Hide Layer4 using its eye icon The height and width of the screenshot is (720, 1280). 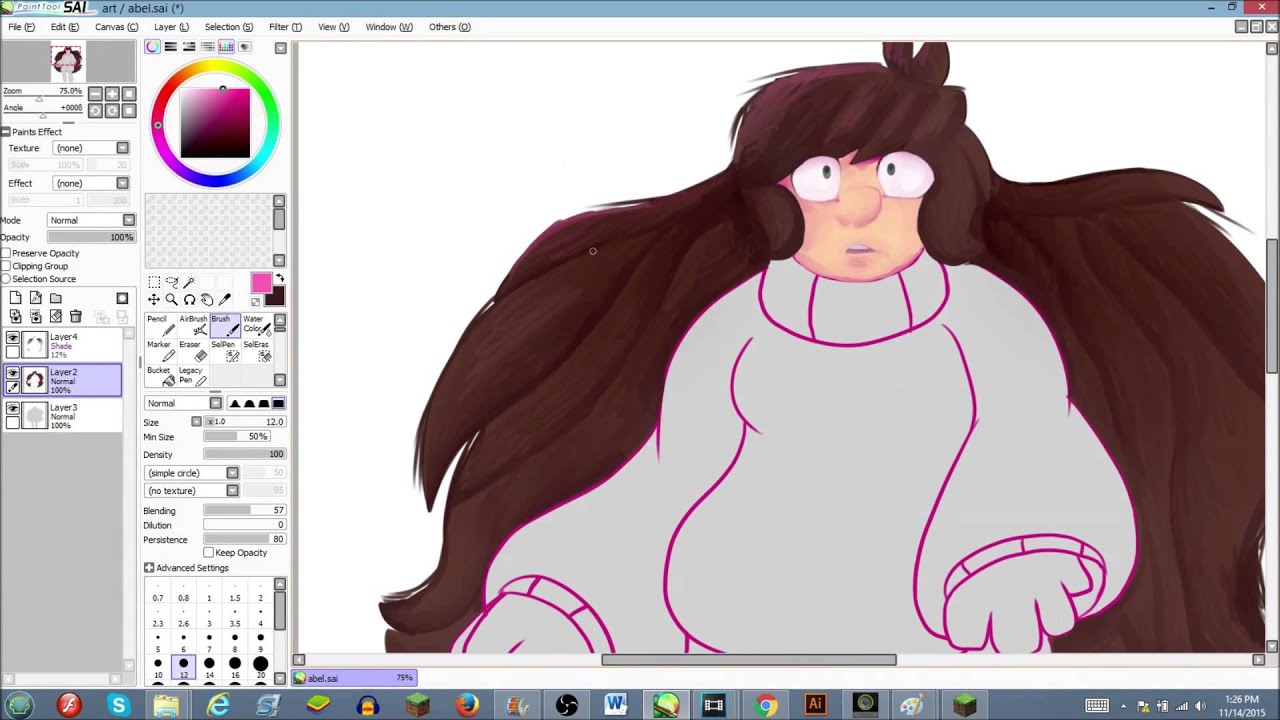pyautogui.click(x=12, y=339)
